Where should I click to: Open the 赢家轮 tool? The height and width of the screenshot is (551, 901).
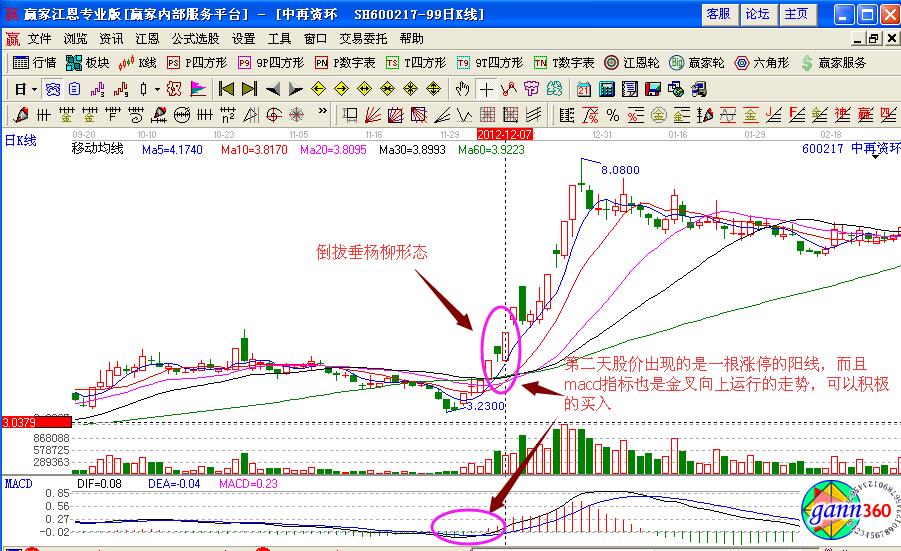point(695,63)
